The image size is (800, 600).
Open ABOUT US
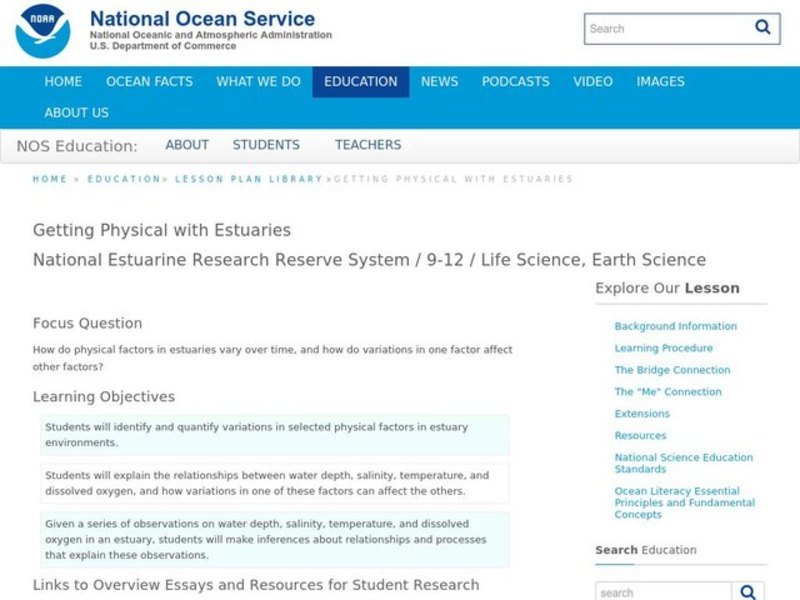click(x=77, y=113)
